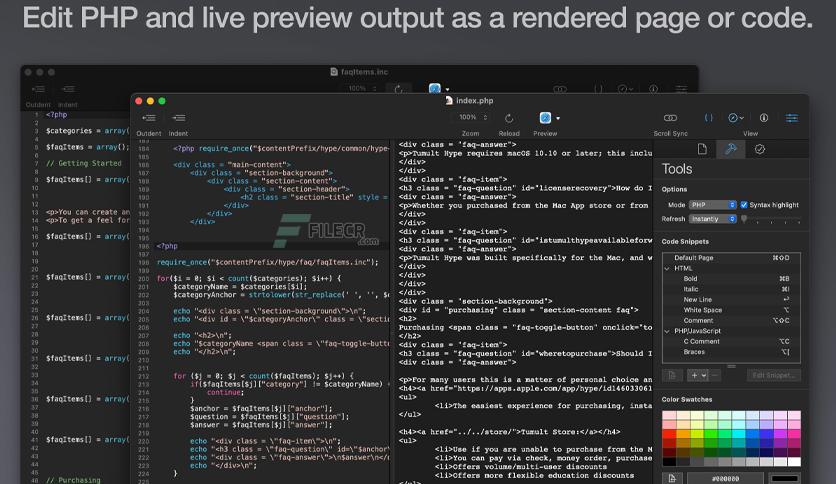This screenshot has height=484, width=836.
Task: Click Outdent icon in faqItems.inc window
Action: pos(38,89)
